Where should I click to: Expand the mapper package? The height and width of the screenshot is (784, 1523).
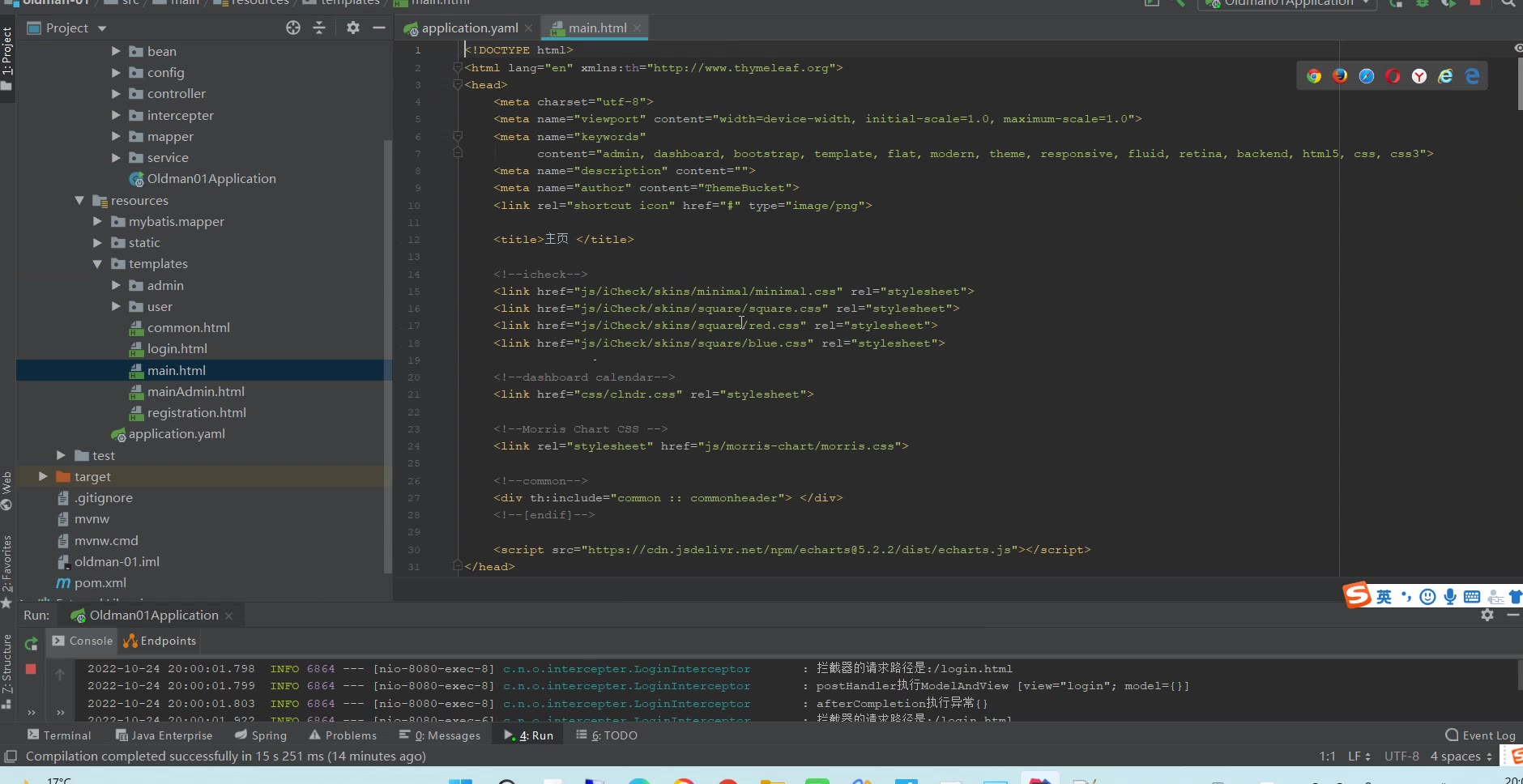(x=116, y=136)
